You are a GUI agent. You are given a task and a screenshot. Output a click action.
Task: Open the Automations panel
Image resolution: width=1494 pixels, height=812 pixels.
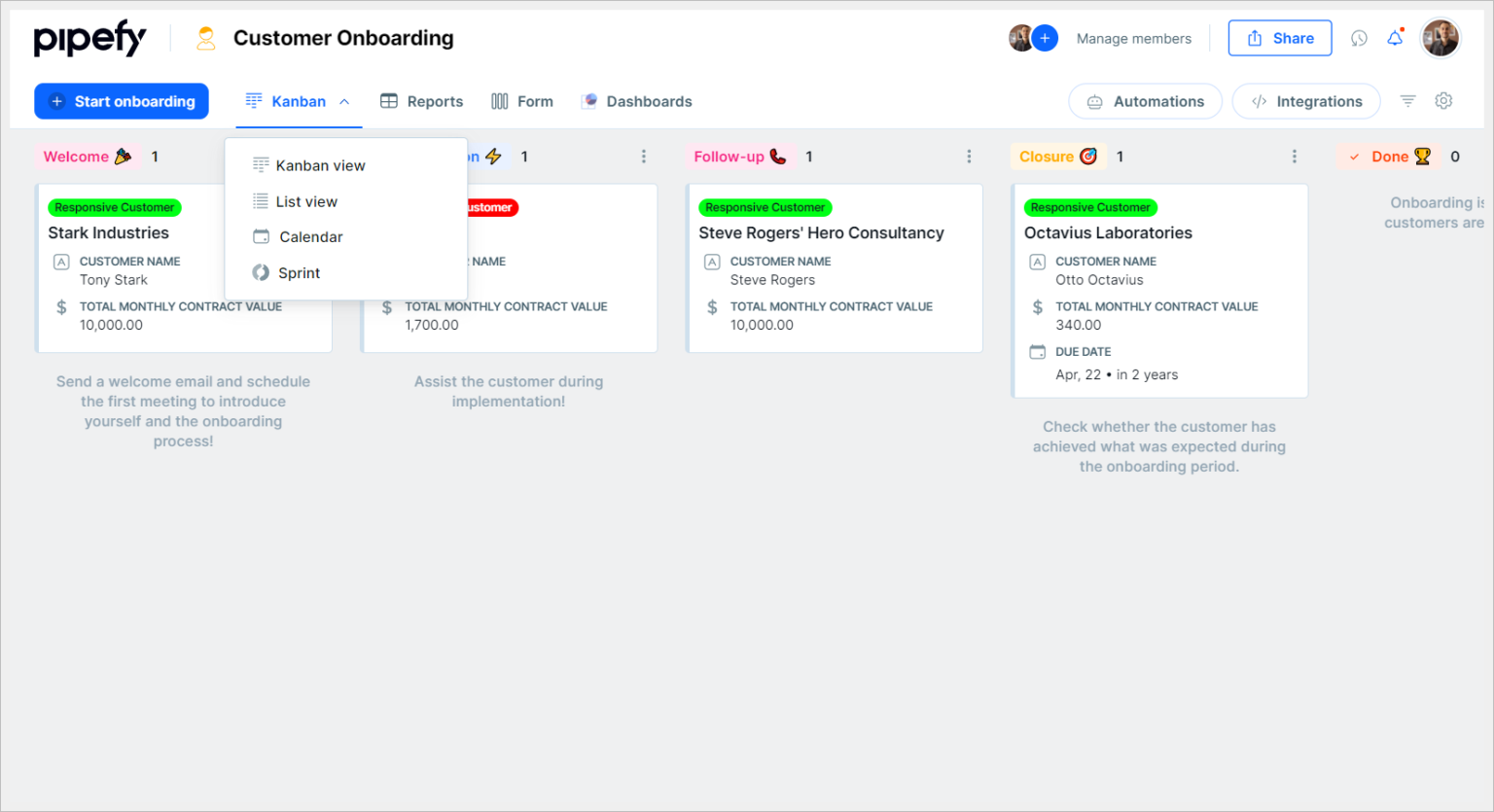pyautogui.click(x=1145, y=101)
